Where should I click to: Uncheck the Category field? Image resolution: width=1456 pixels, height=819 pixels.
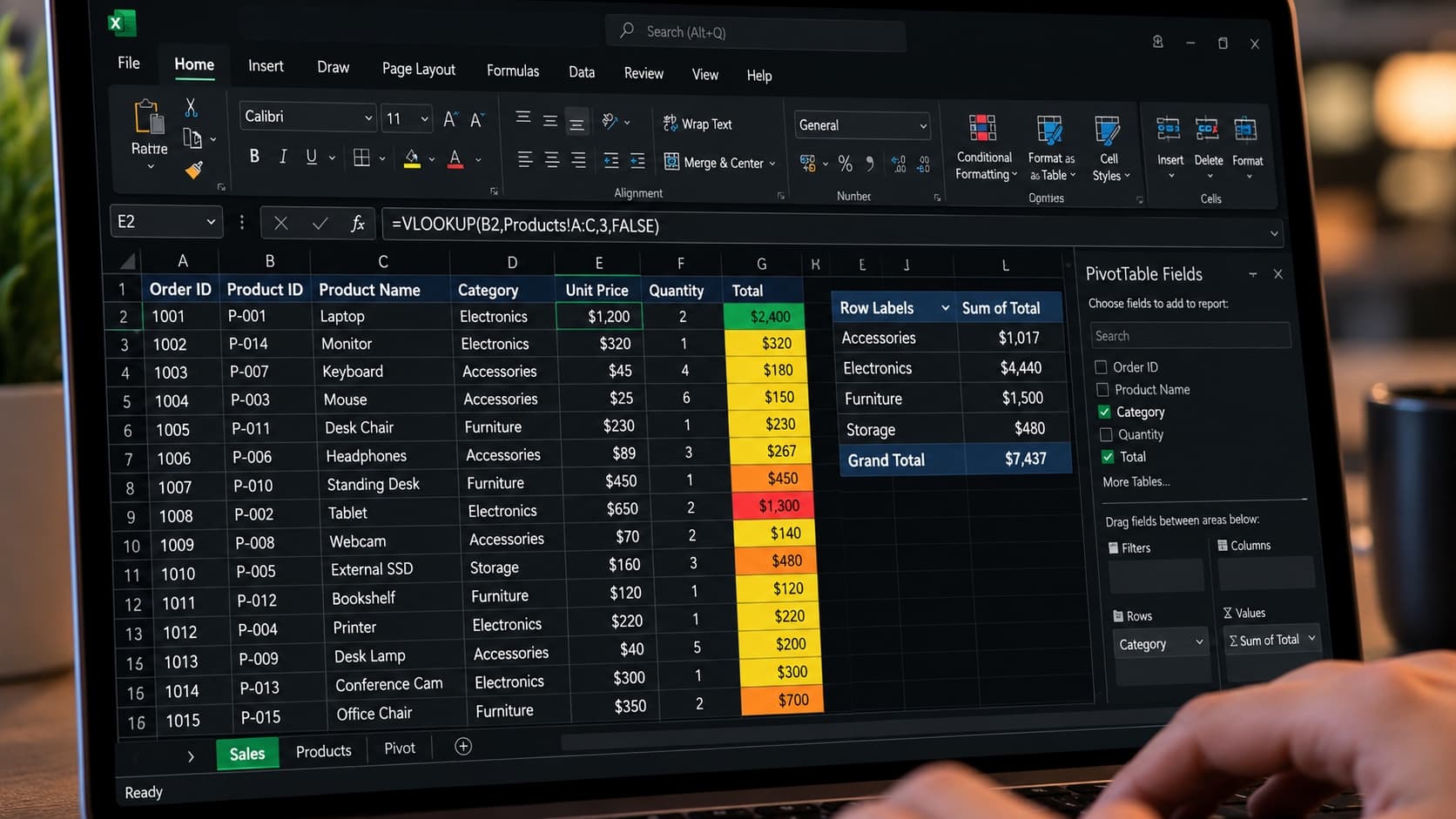(x=1104, y=412)
